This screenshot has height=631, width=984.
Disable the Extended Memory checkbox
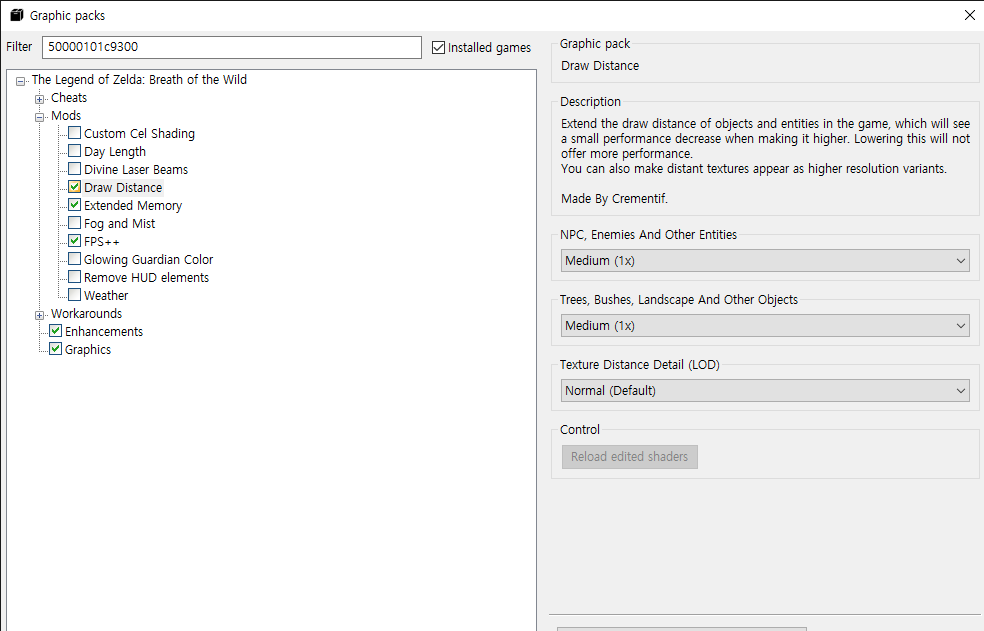(75, 205)
